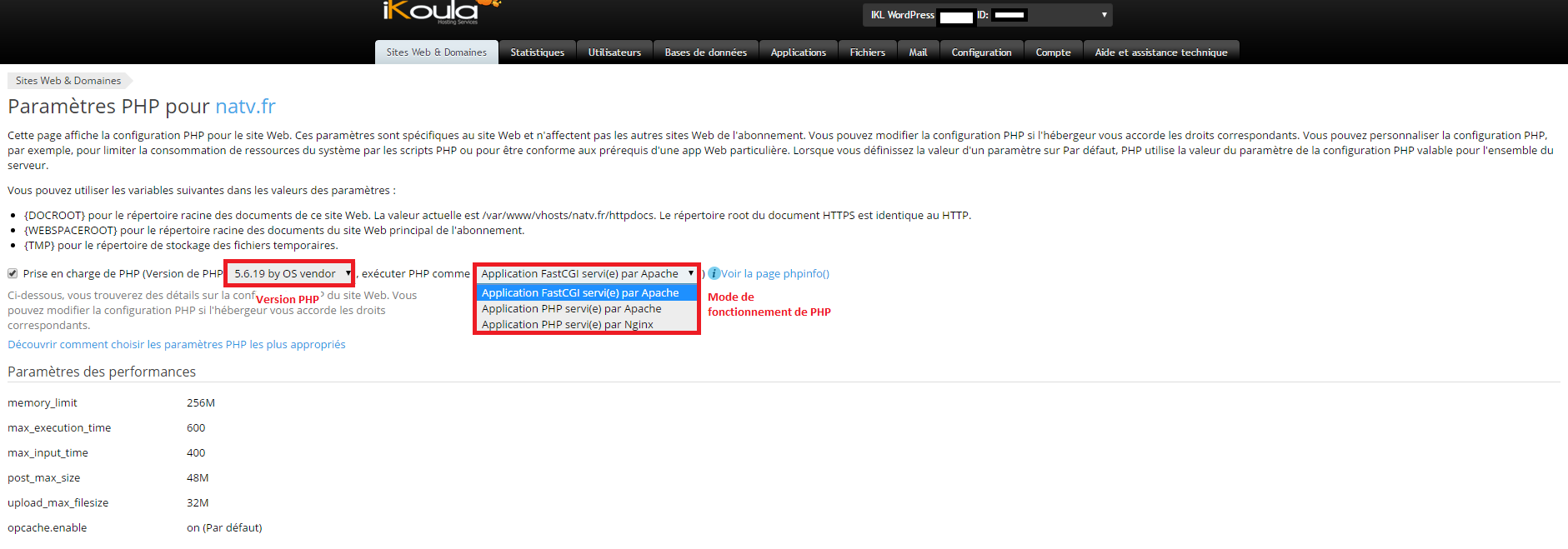Open the IKL WordPress subscription selector
The width and height of the screenshot is (1568, 549).
987,15
